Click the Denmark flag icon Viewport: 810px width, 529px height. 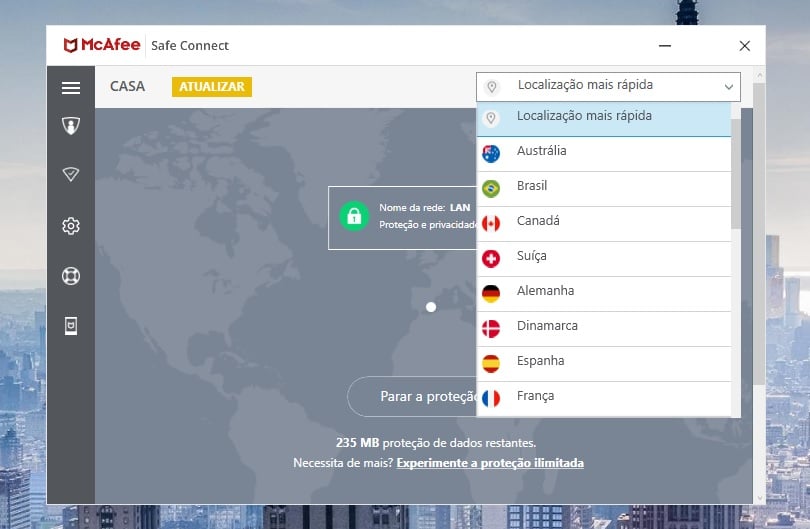point(491,329)
